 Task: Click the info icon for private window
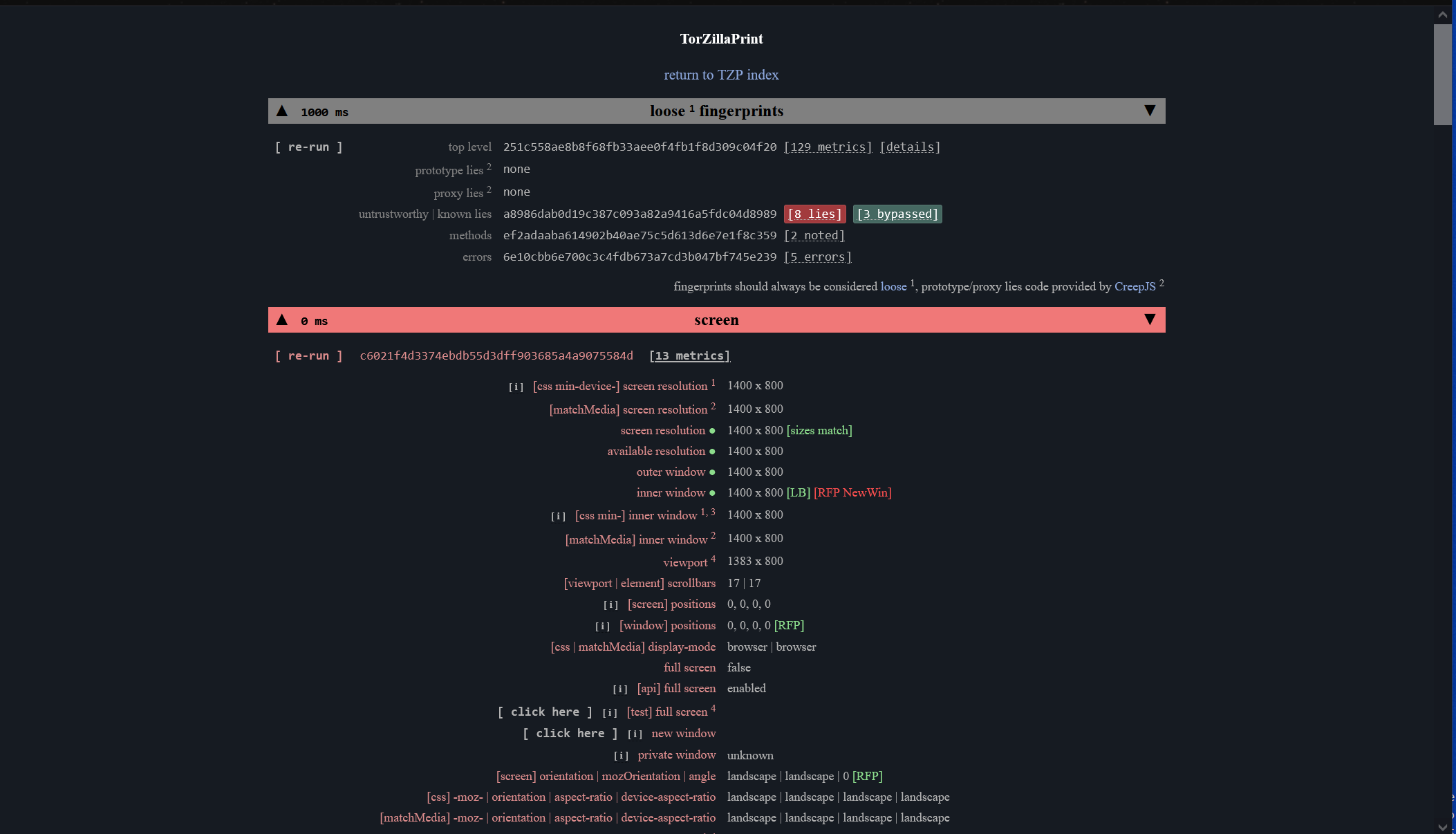click(620, 755)
